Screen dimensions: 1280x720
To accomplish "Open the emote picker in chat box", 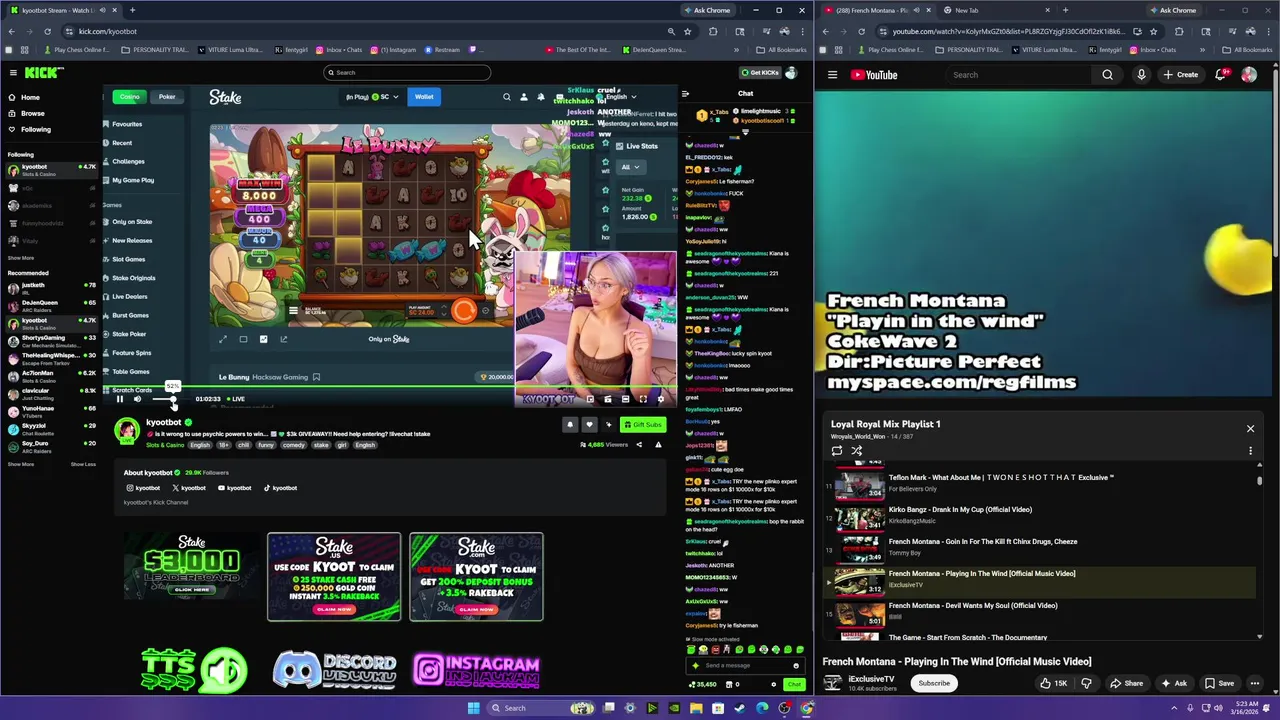I will click(796, 665).
